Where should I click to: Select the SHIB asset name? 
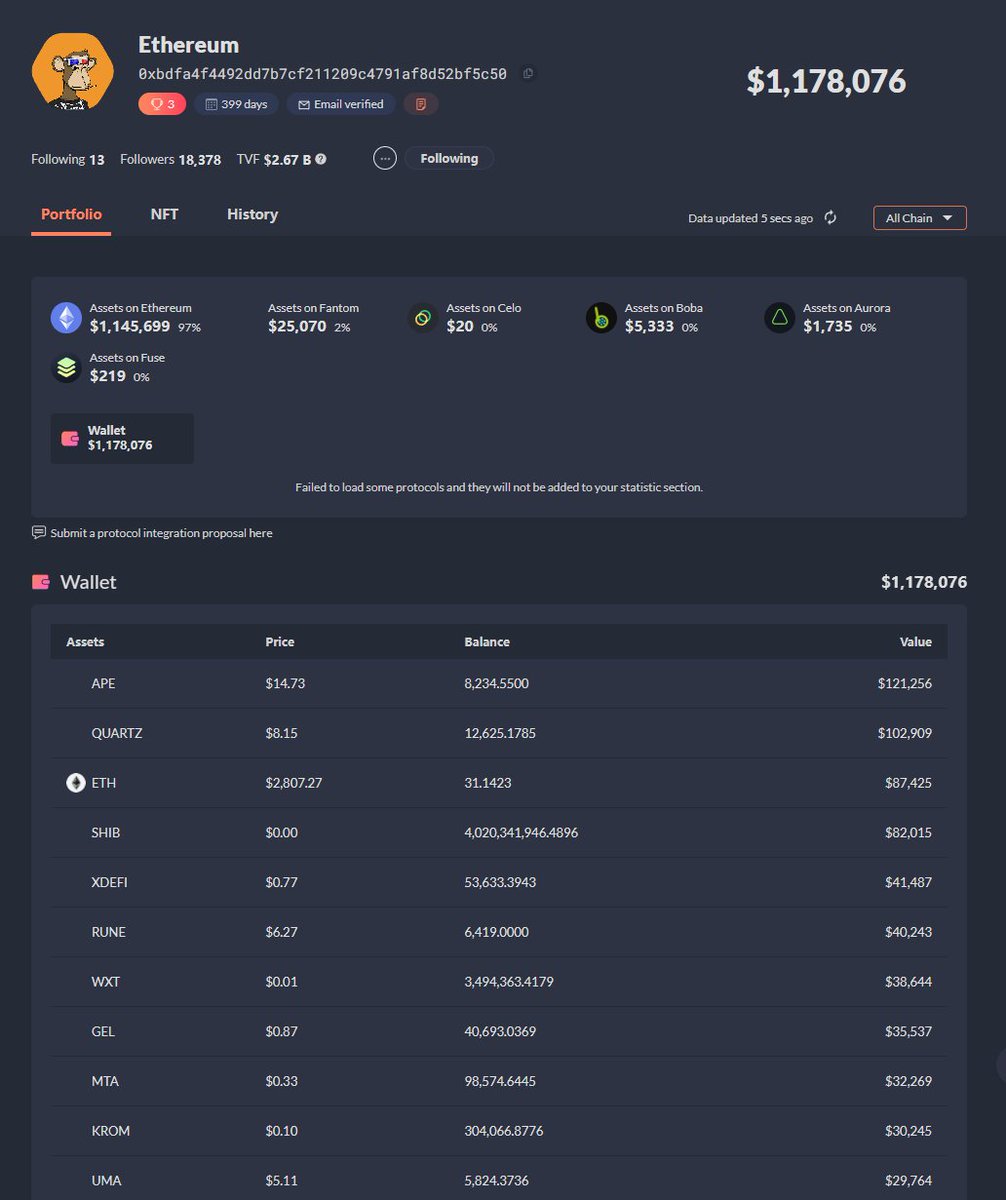[x=106, y=832]
